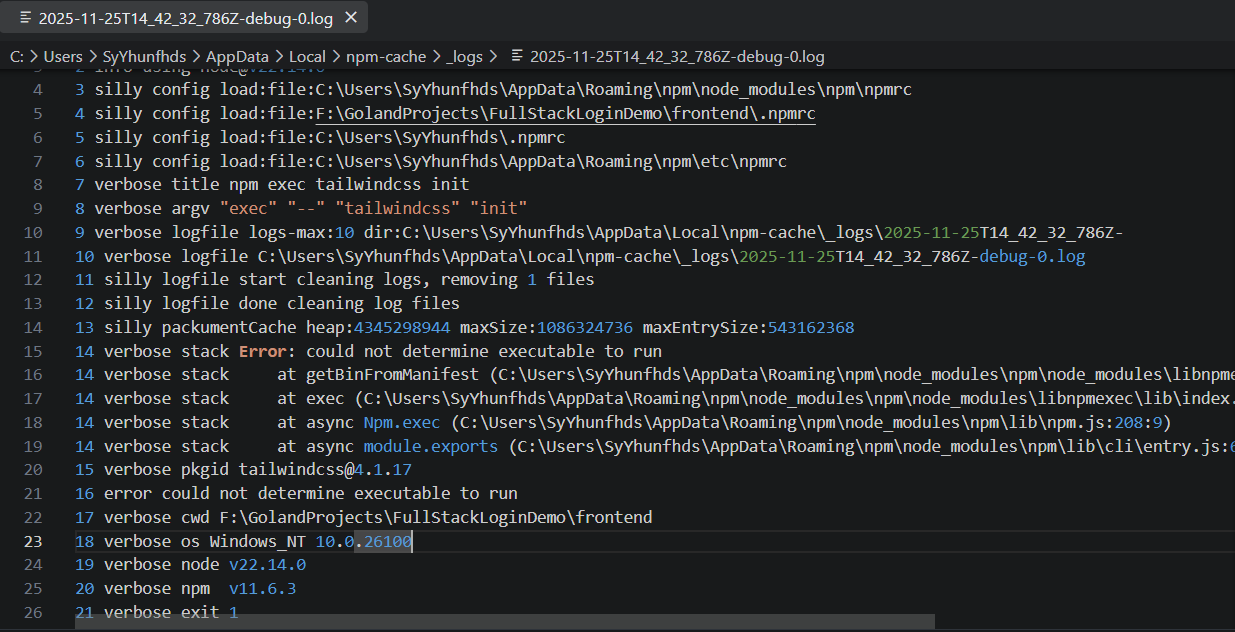Viewport: 1235px width, 632px height.
Task: Open the Users breadcrumb dropdown
Action: [x=63, y=57]
